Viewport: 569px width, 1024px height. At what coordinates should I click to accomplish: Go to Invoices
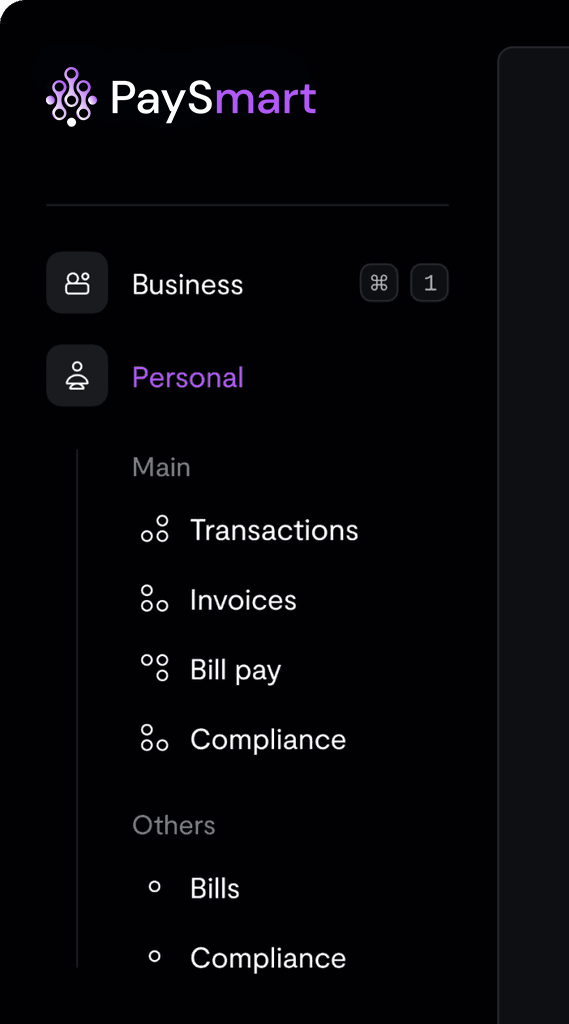click(x=243, y=600)
